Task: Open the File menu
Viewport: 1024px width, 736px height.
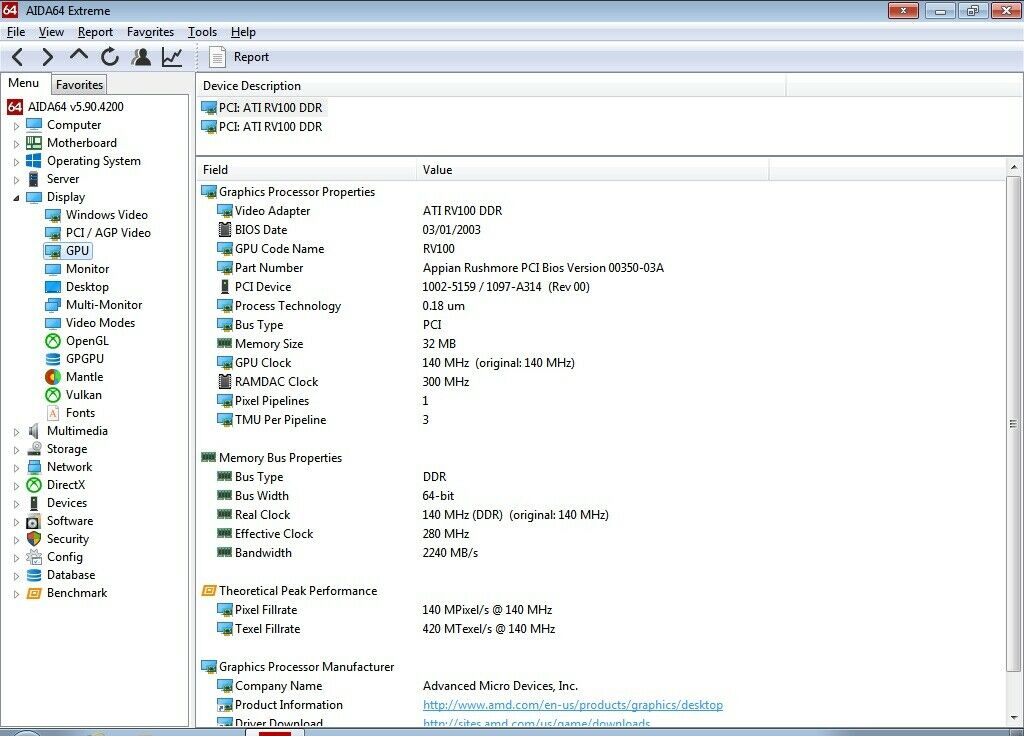Action: (16, 32)
